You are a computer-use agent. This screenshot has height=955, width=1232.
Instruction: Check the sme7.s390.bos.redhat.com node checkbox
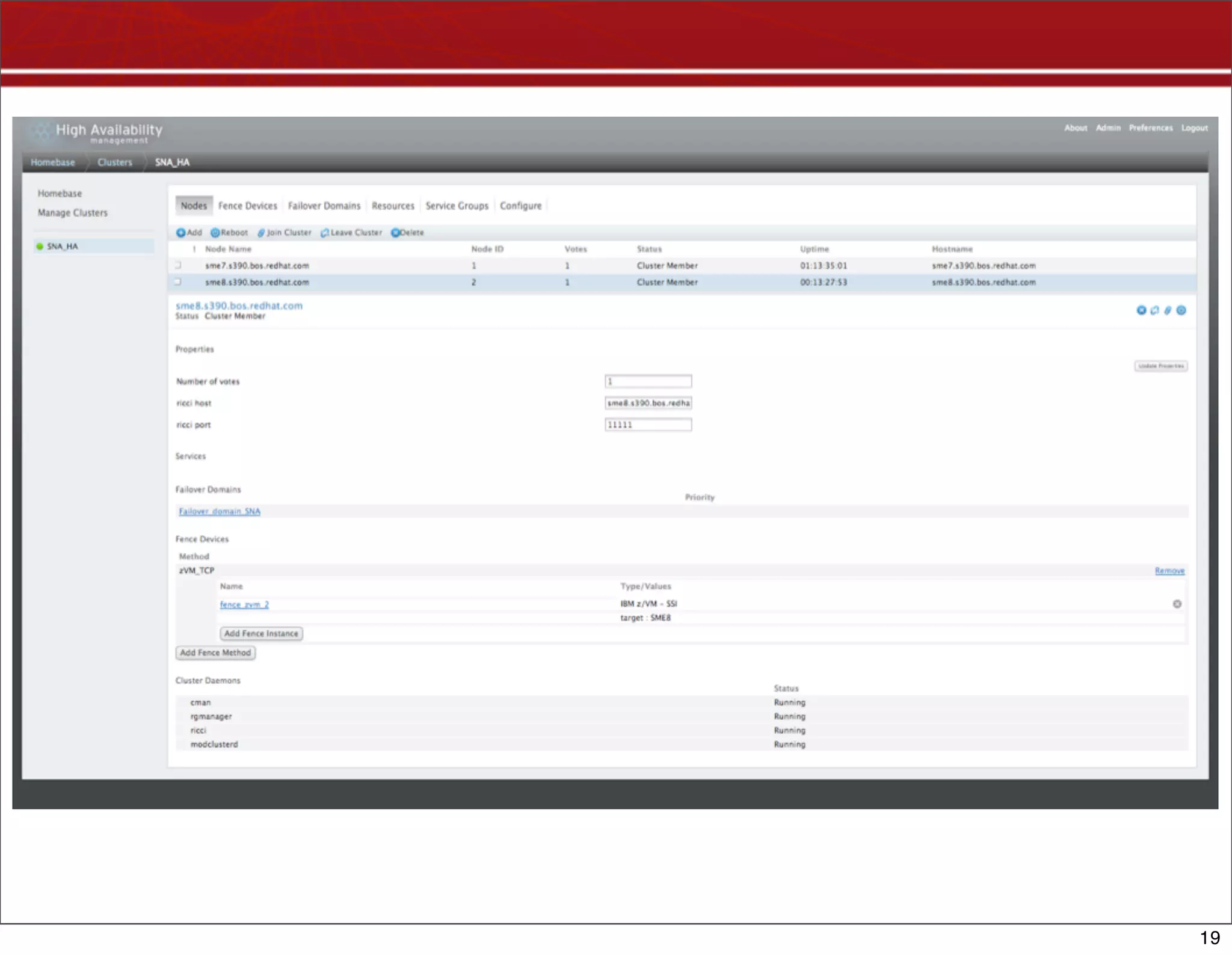pos(178,265)
